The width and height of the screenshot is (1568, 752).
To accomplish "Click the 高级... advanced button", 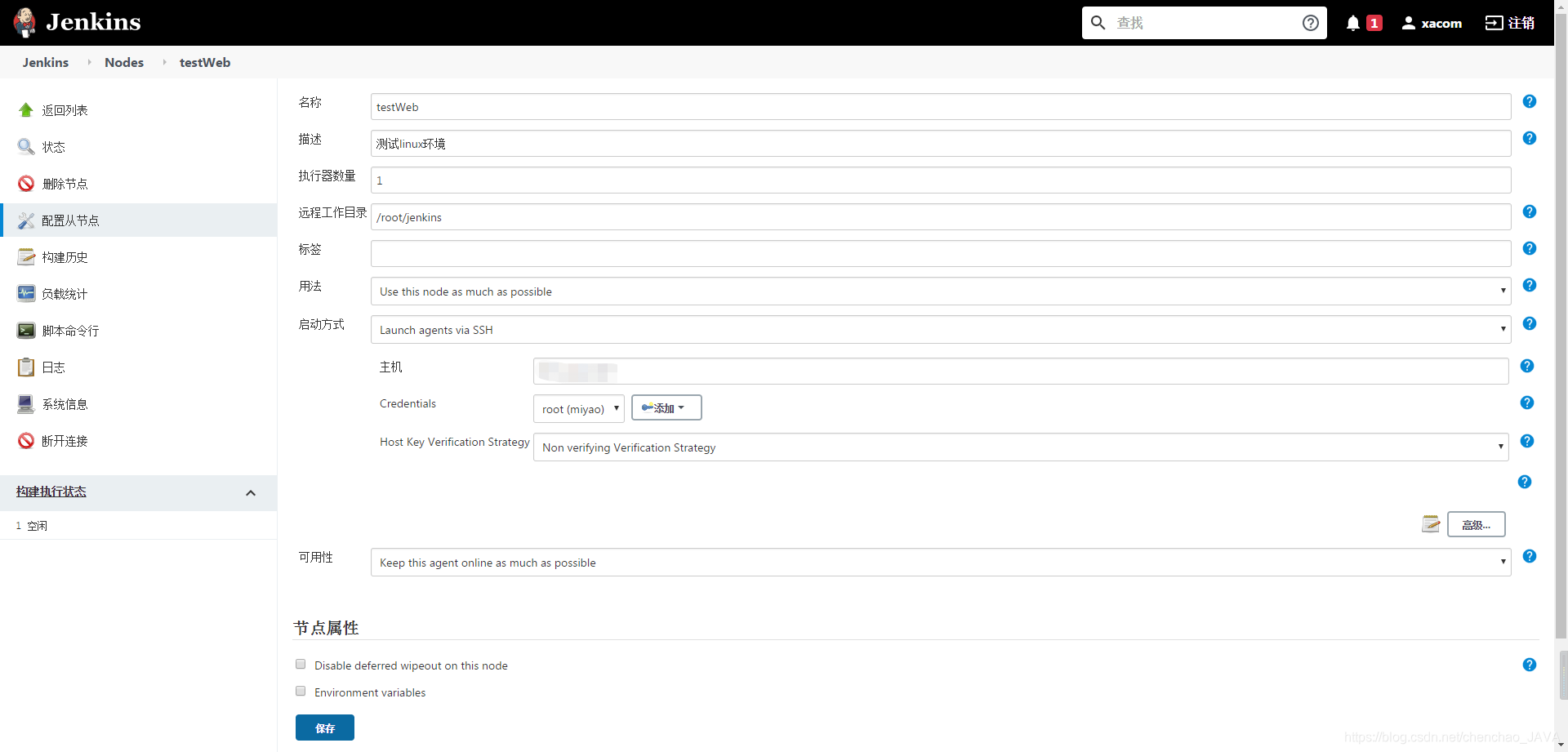I will (1477, 524).
